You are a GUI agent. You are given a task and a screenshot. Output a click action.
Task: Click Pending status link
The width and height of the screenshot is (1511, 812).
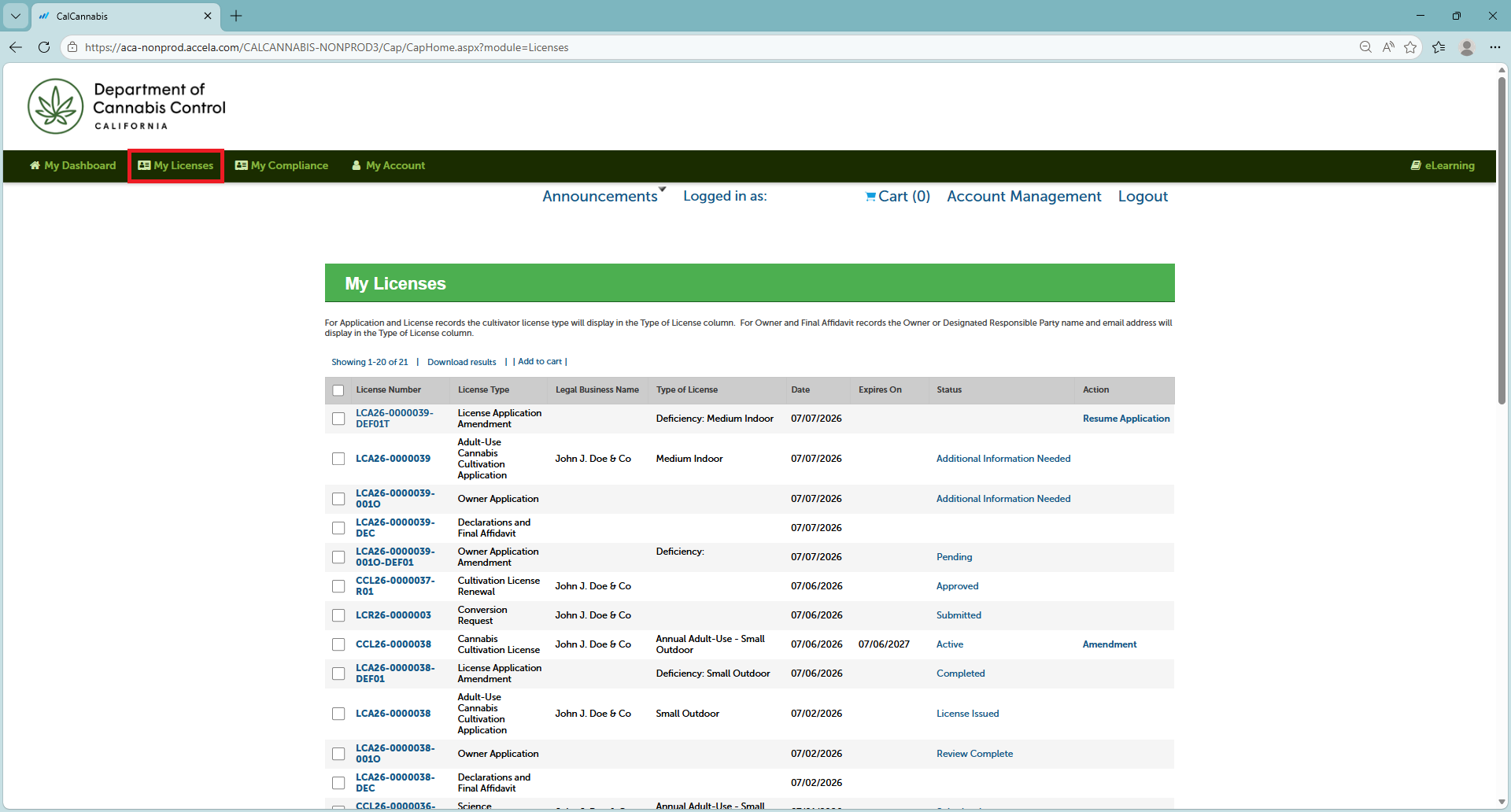click(x=954, y=557)
